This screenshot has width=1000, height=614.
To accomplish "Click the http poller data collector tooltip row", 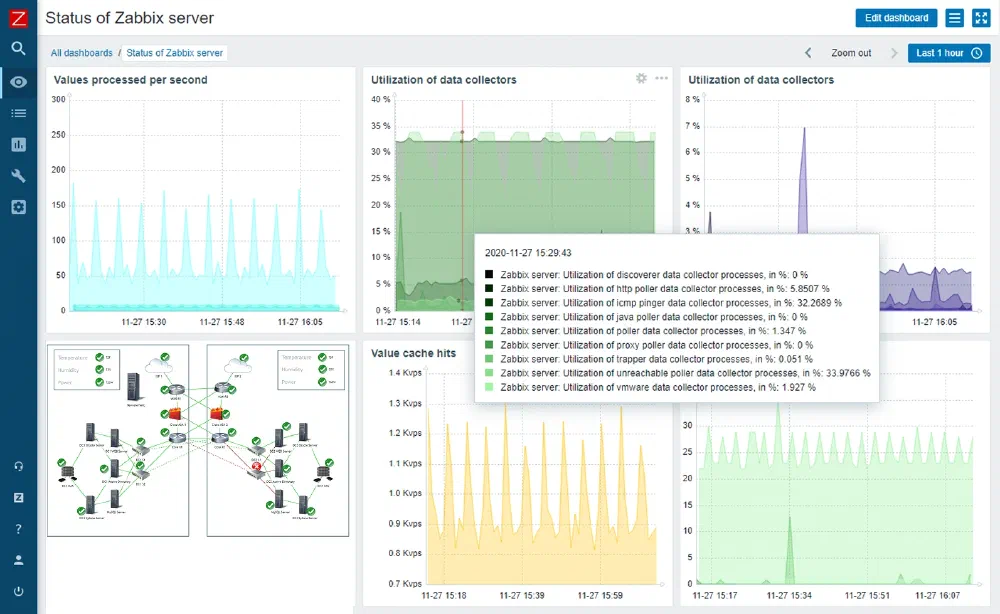I will [x=657, y=289].
